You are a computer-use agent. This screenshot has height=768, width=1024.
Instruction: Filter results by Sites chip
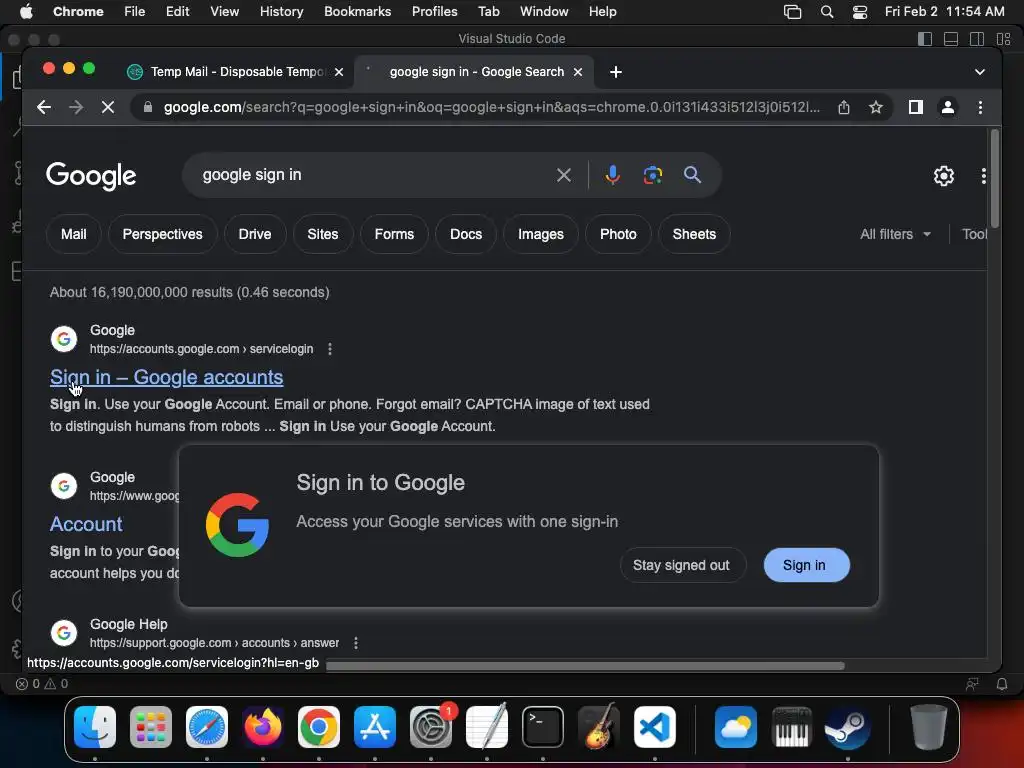[x=323, y=234]
